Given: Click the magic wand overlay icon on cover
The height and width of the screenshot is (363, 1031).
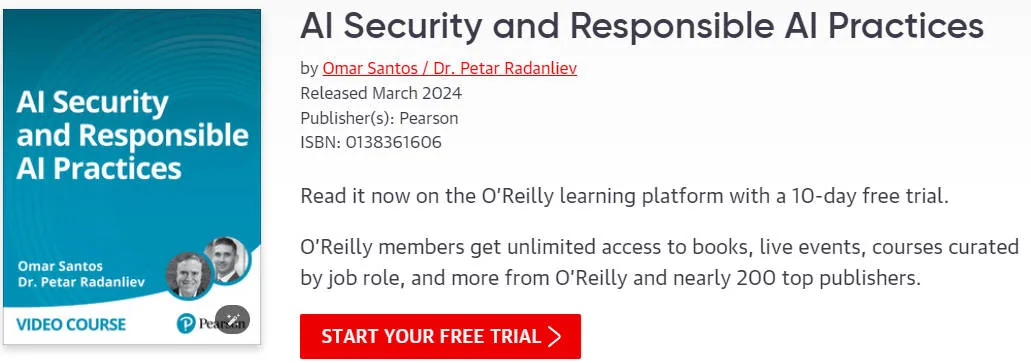Looking at the screenshot, I should (x=232, y=320).
